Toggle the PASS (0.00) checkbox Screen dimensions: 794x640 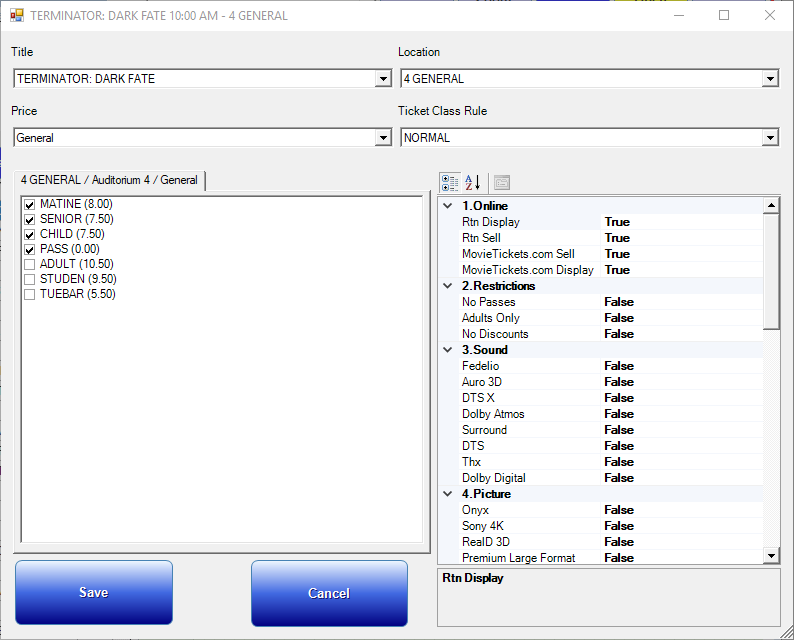pyautogui.click(x=29, y=250)
